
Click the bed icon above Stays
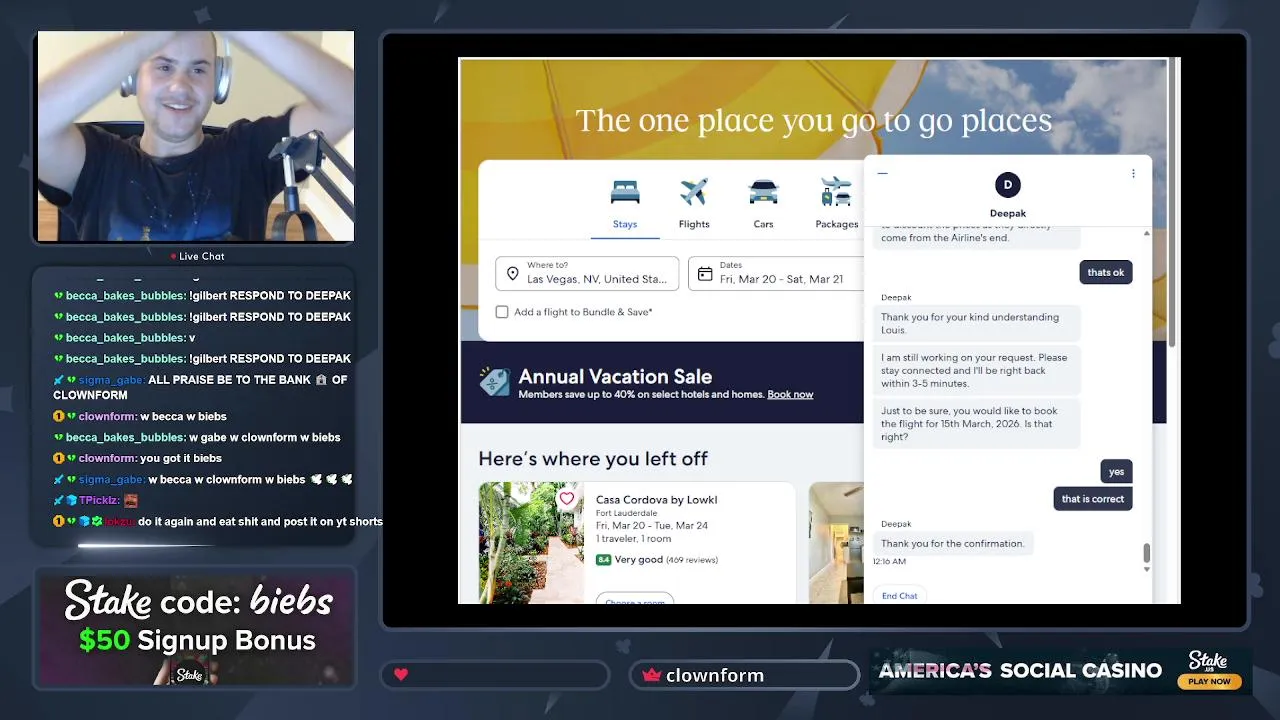pyautogui.click(x=625, y=191)
